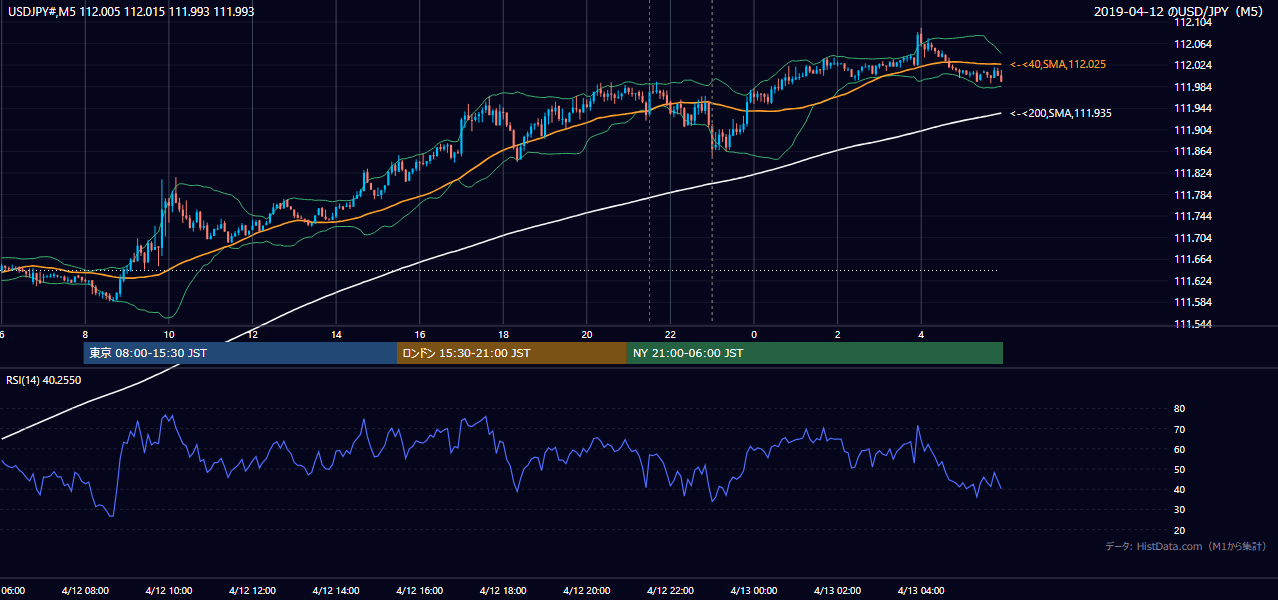Click the 4/12 08:00 time axis label
Viewport: 1278px width, 600px height.
coord(85,591)
